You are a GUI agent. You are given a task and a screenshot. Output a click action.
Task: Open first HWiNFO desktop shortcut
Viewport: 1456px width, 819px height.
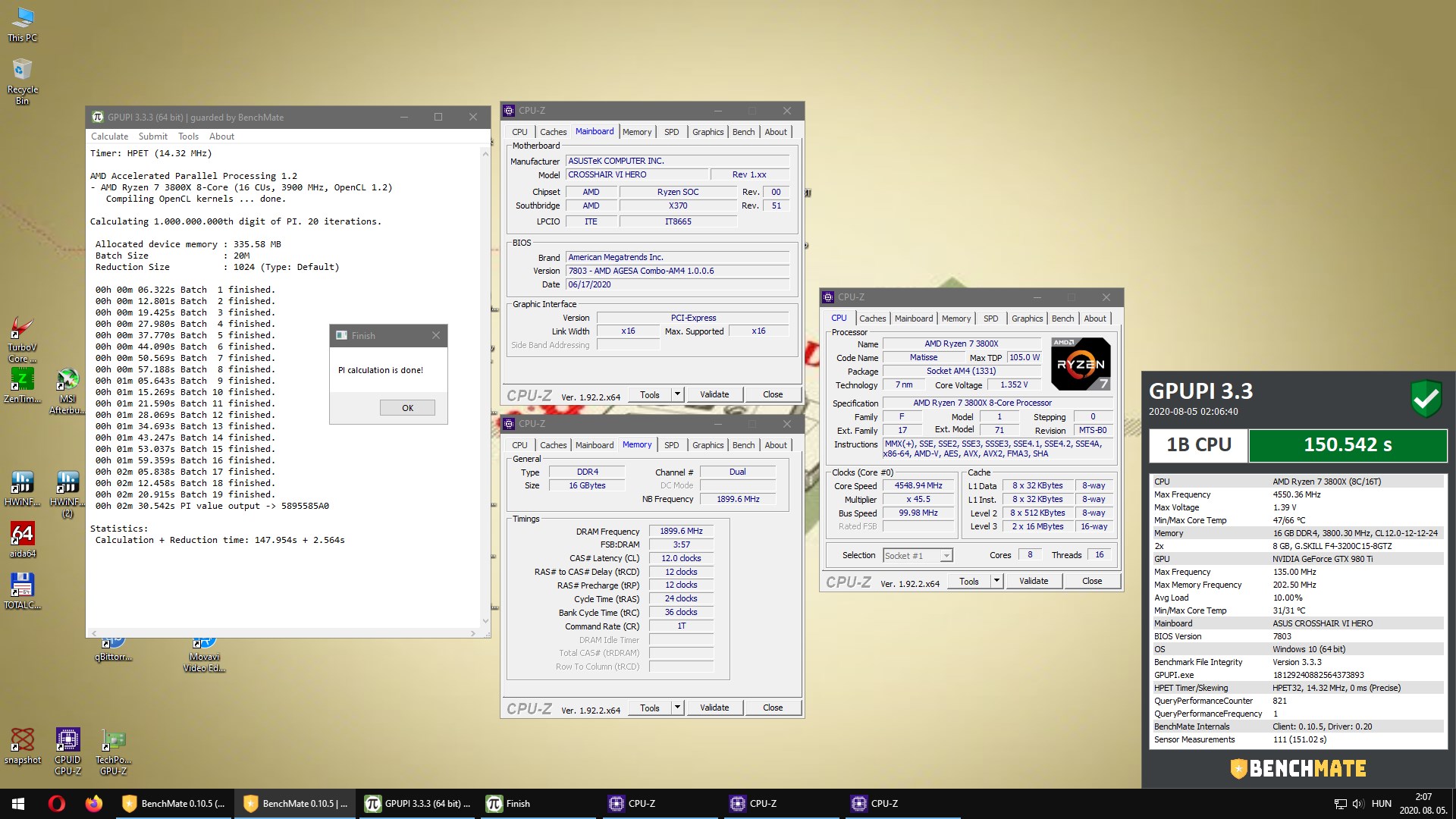coord(22,488)
